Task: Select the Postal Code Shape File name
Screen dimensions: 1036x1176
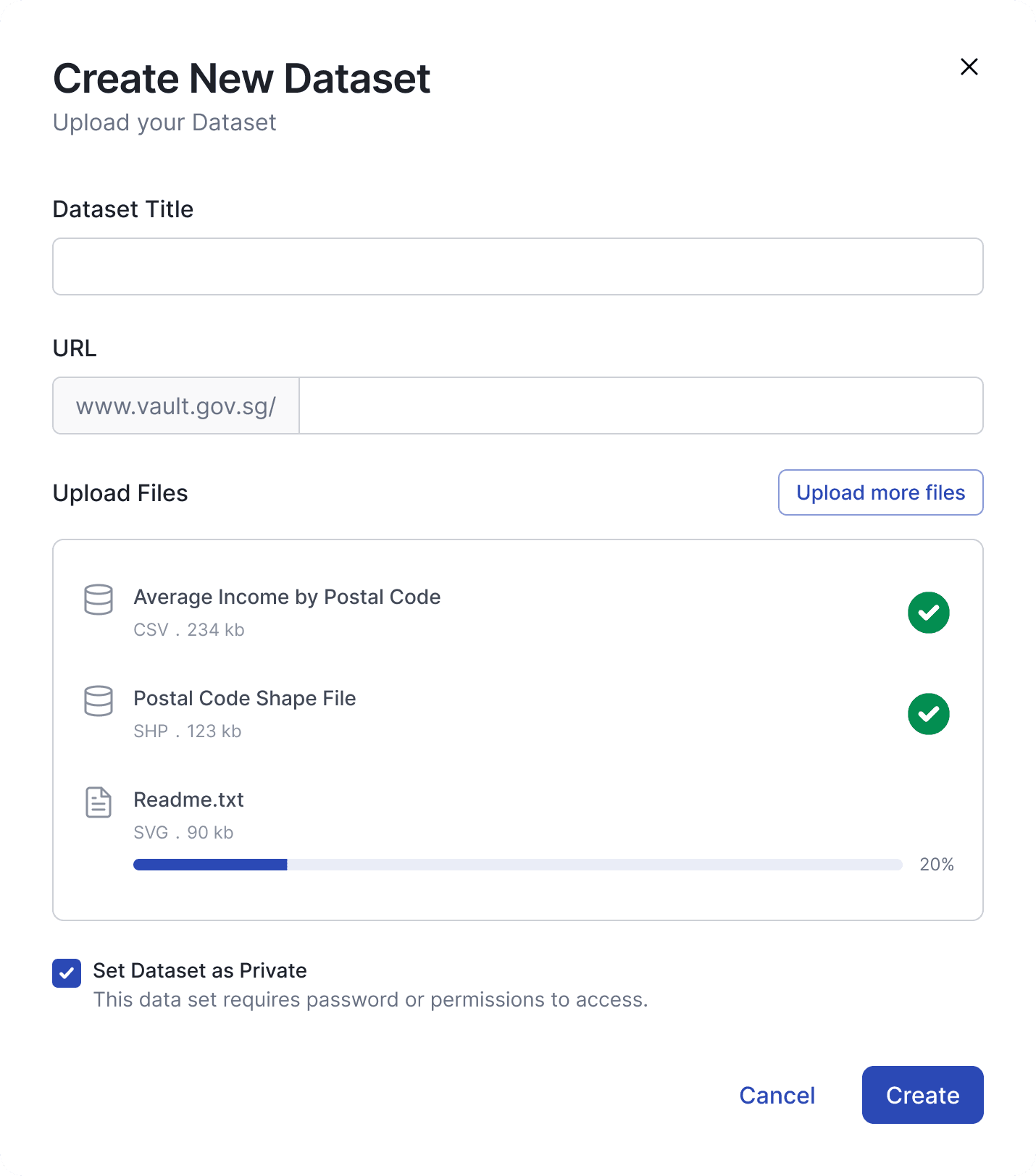Action: click(245, 698)
